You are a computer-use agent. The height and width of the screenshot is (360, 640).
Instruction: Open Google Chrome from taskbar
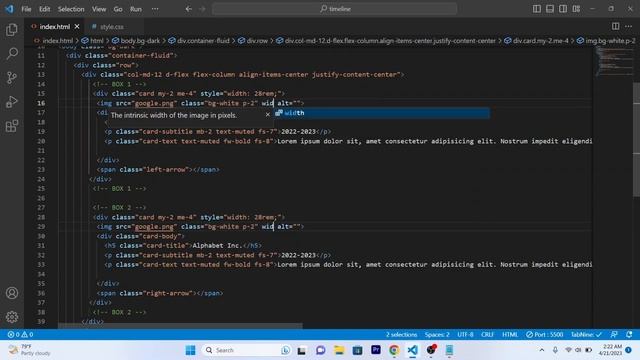[394, 350]
